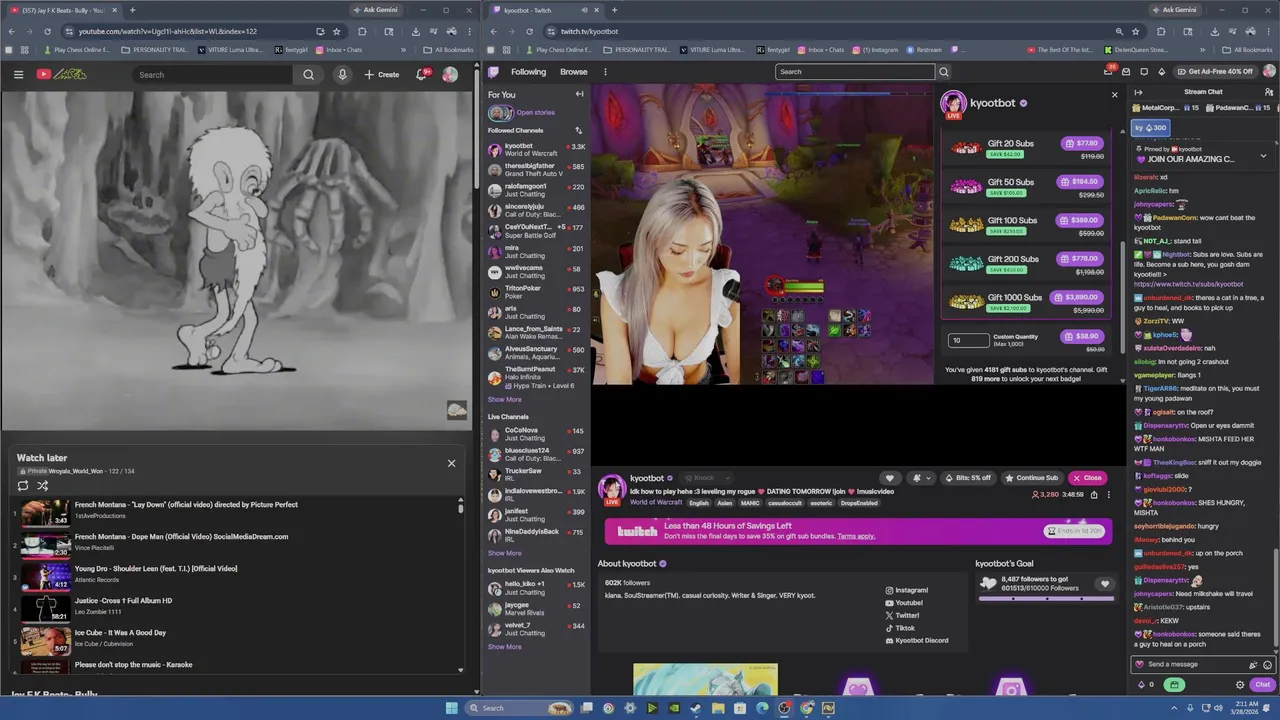Click YouTube Create button
Viewport: 1280px width, 720px height.
[382, 74]
